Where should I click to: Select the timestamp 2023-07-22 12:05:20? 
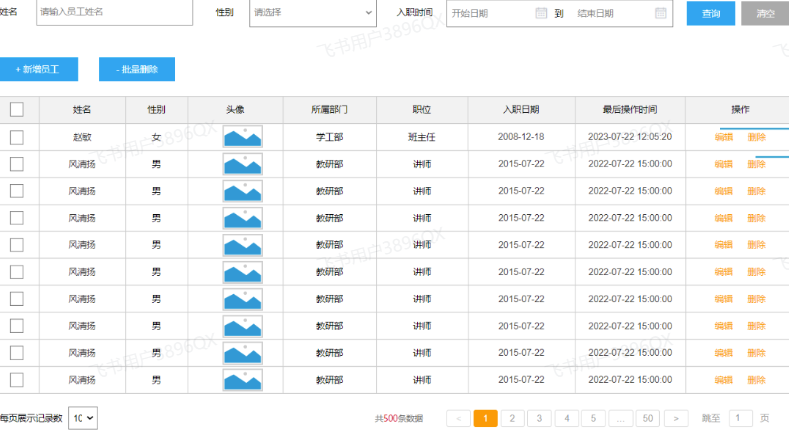(x=630, y=137)
